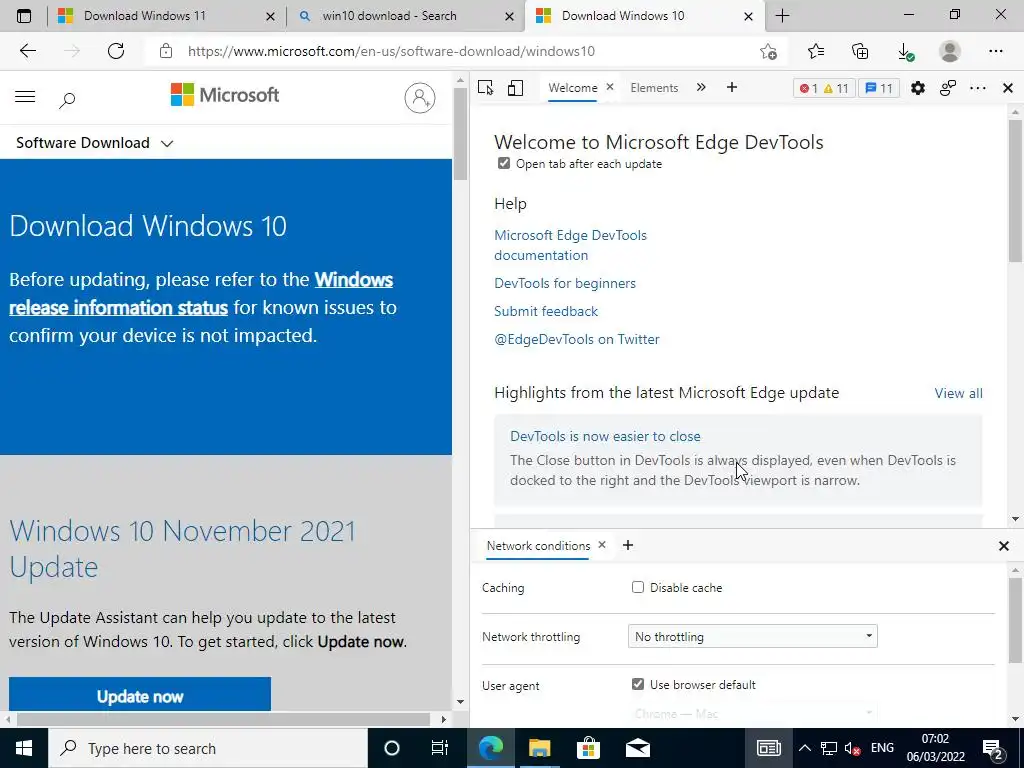Open a new browser tab
This screenshot has width=1024, height=768.
click(x=782, y=16)
